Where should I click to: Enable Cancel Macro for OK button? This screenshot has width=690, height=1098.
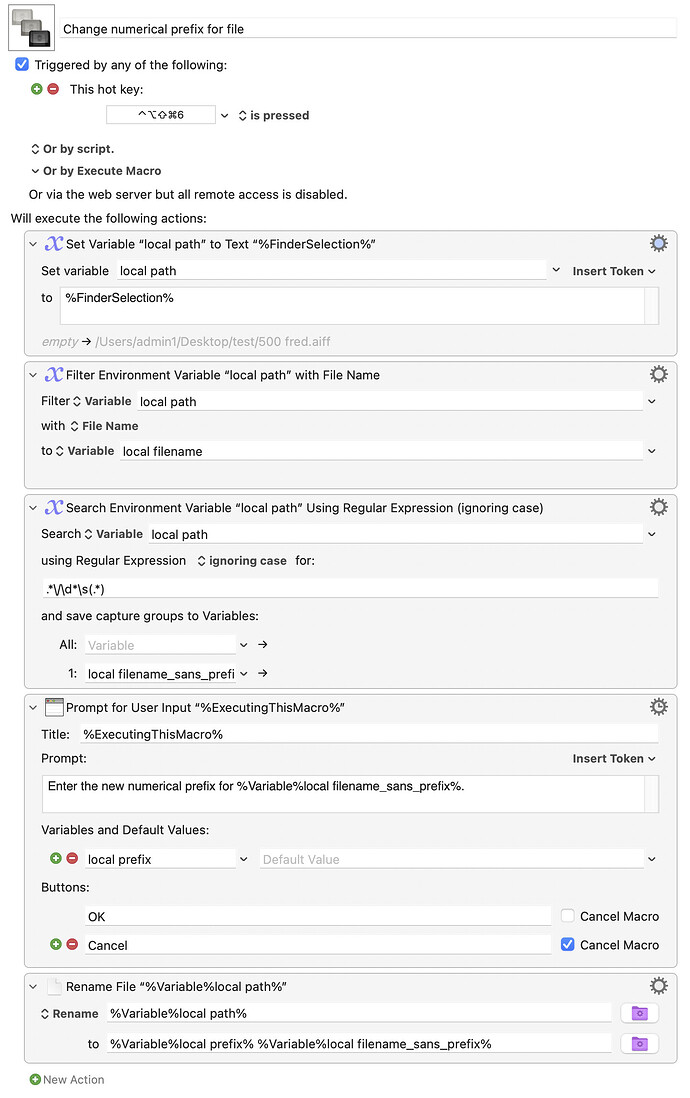(568, 916)
